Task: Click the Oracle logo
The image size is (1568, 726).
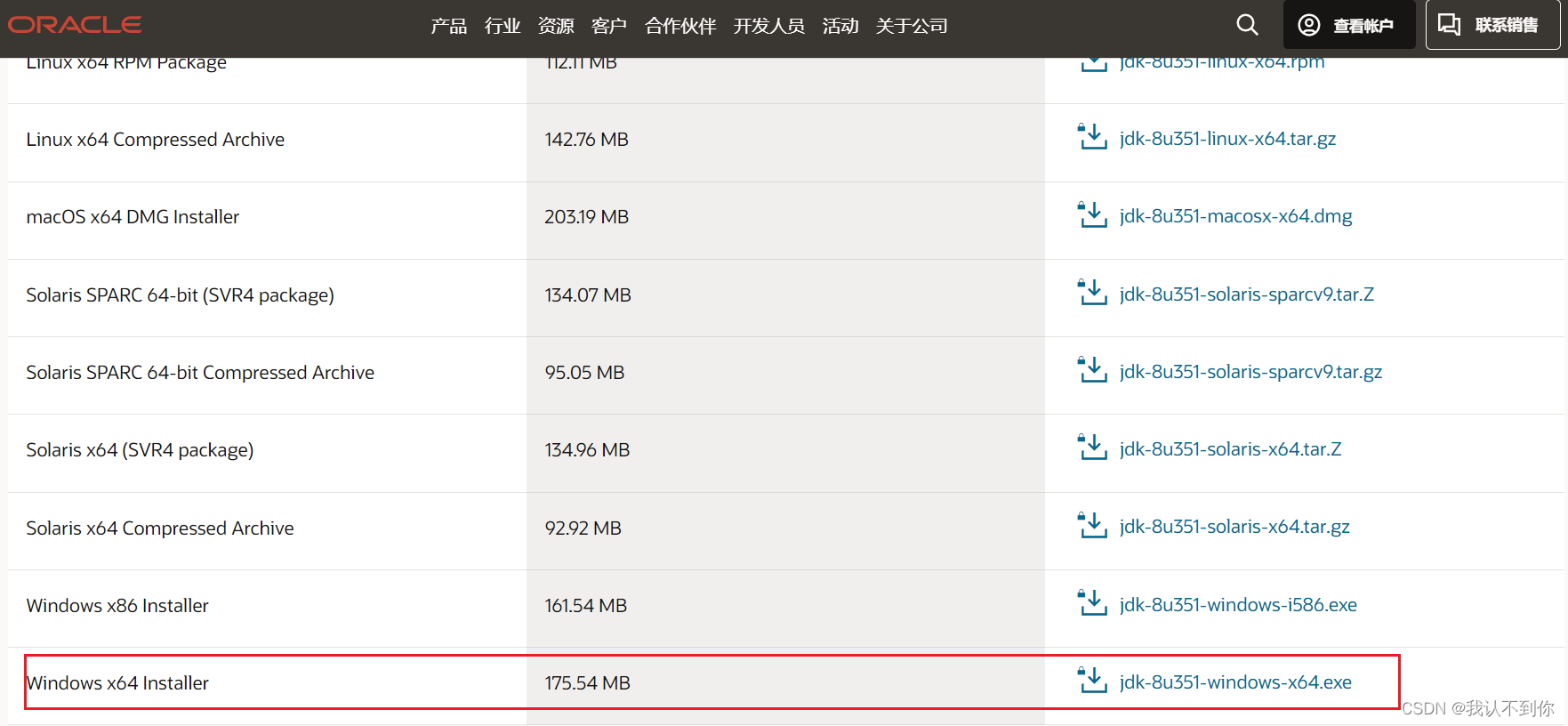Action: [x=75, y=25]
